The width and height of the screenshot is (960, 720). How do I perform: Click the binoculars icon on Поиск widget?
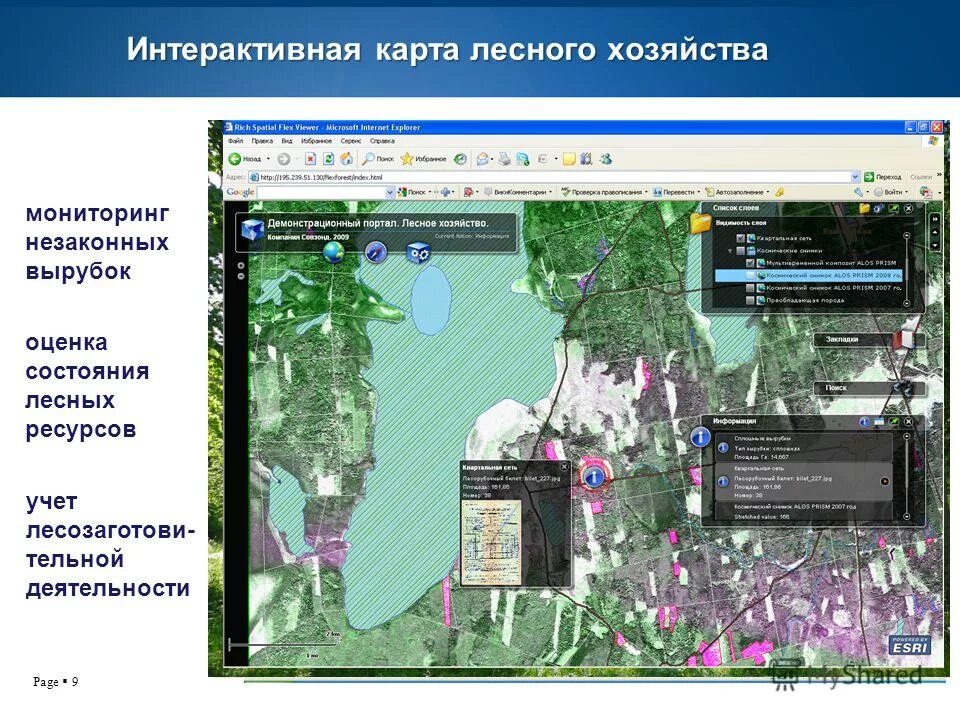(x=905, y=388)
